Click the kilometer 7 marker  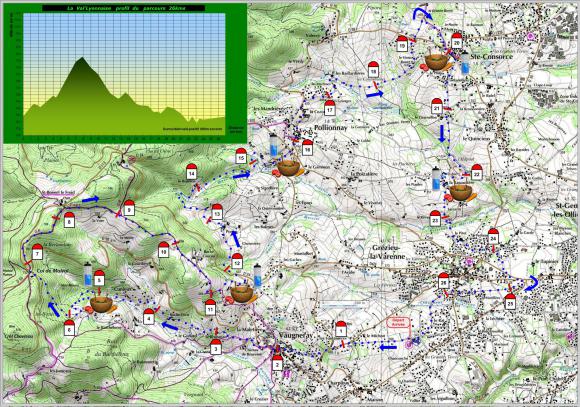(37, 252)
